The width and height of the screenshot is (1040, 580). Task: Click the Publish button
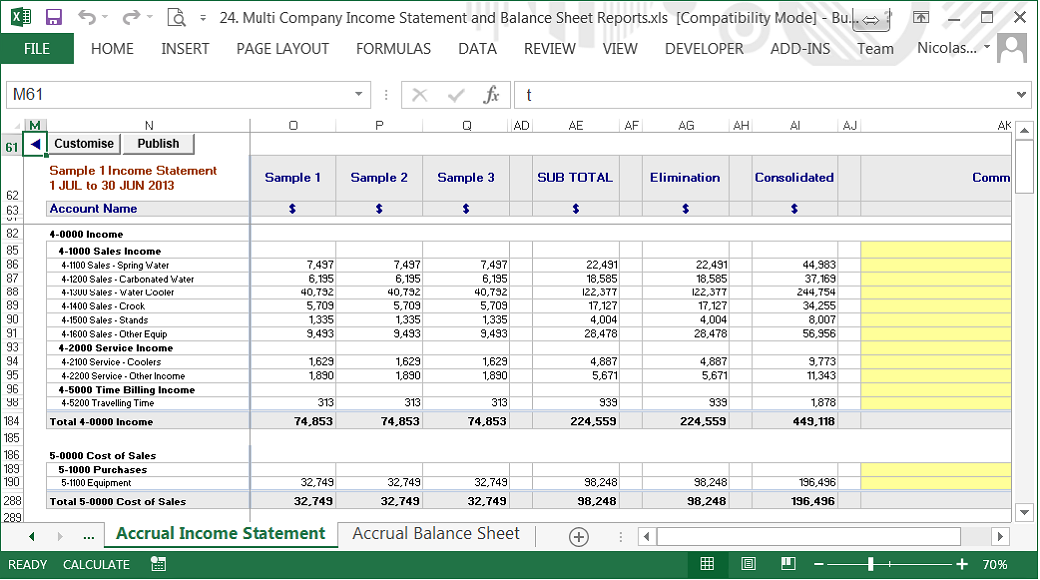[x=158, y=144]
